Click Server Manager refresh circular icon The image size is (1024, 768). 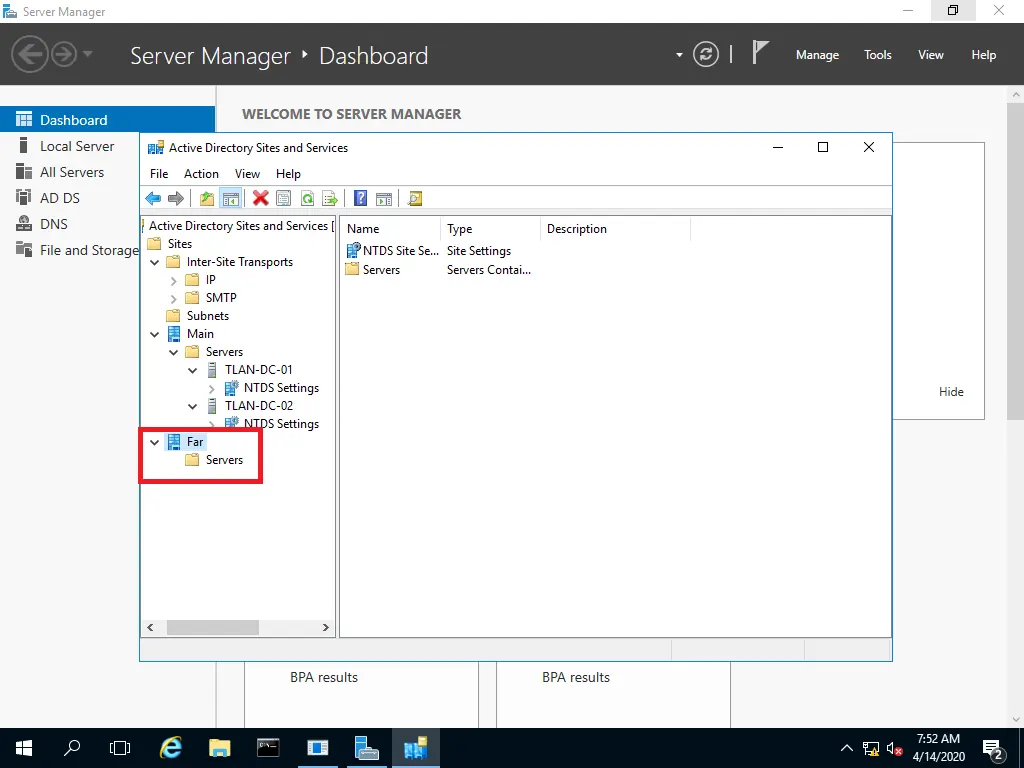point(706,54)
